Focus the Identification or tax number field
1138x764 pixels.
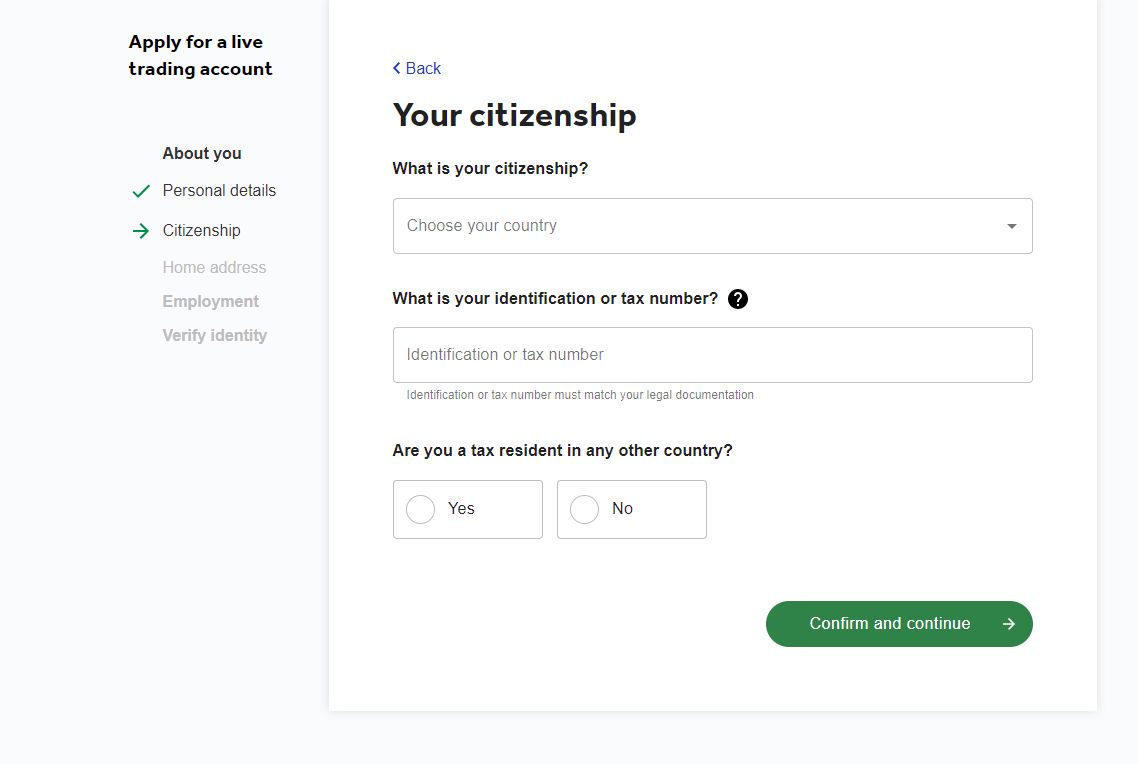click(713, 355)
